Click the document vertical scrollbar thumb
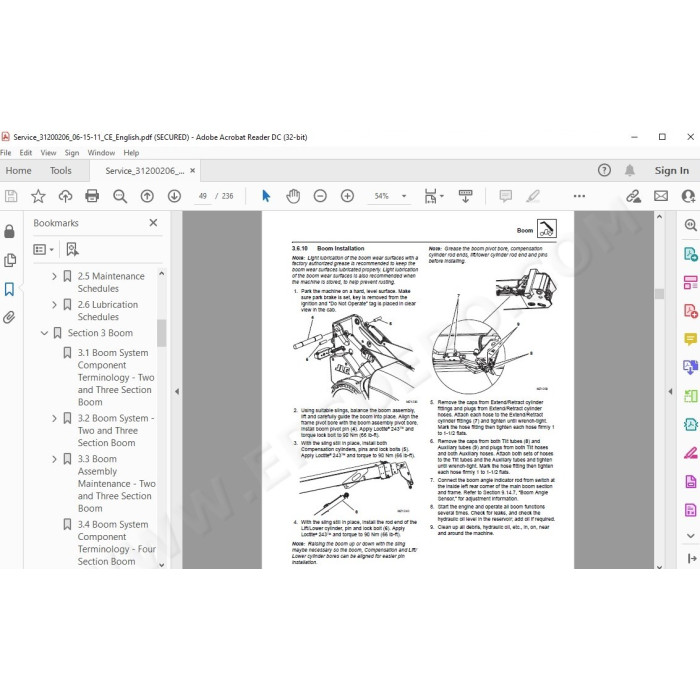This screenshot has height=700, width=700. [659, 294]
